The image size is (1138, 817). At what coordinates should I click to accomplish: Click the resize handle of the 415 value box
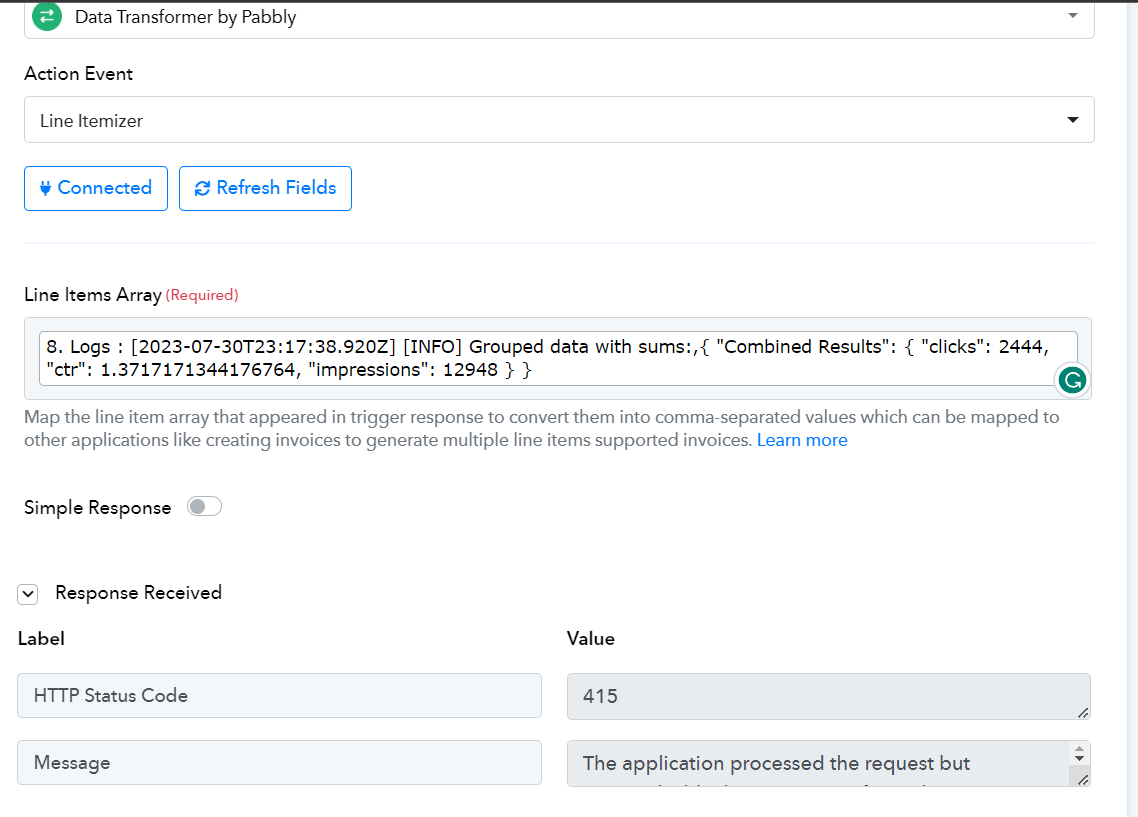tap(1083, 713)
